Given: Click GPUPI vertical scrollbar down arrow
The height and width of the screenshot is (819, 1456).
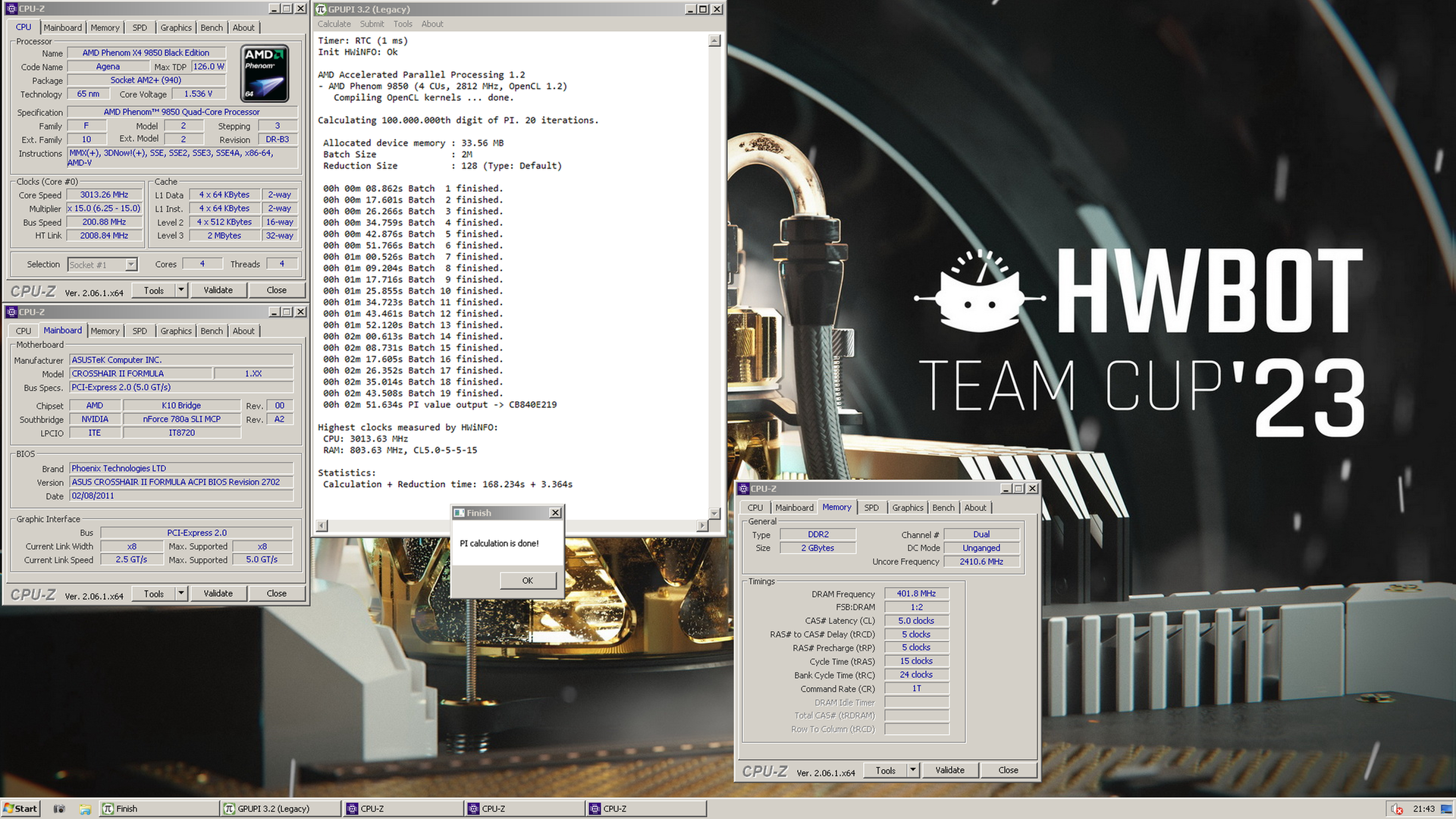Looking at the screenshot, I should point(714,513).
